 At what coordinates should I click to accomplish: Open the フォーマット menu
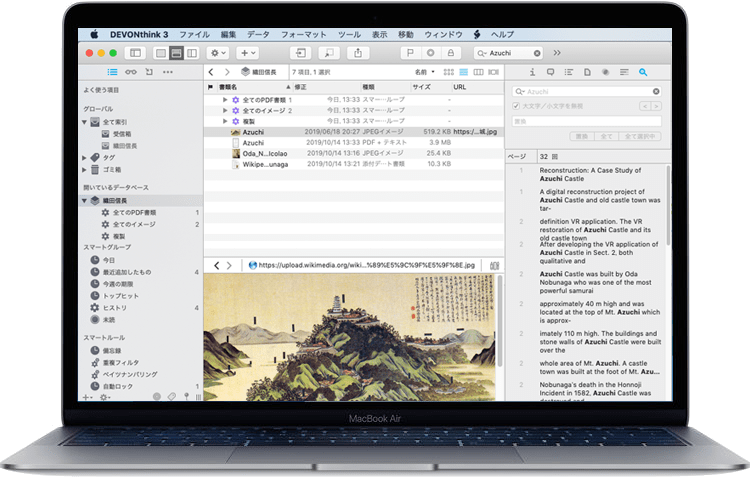303,34
